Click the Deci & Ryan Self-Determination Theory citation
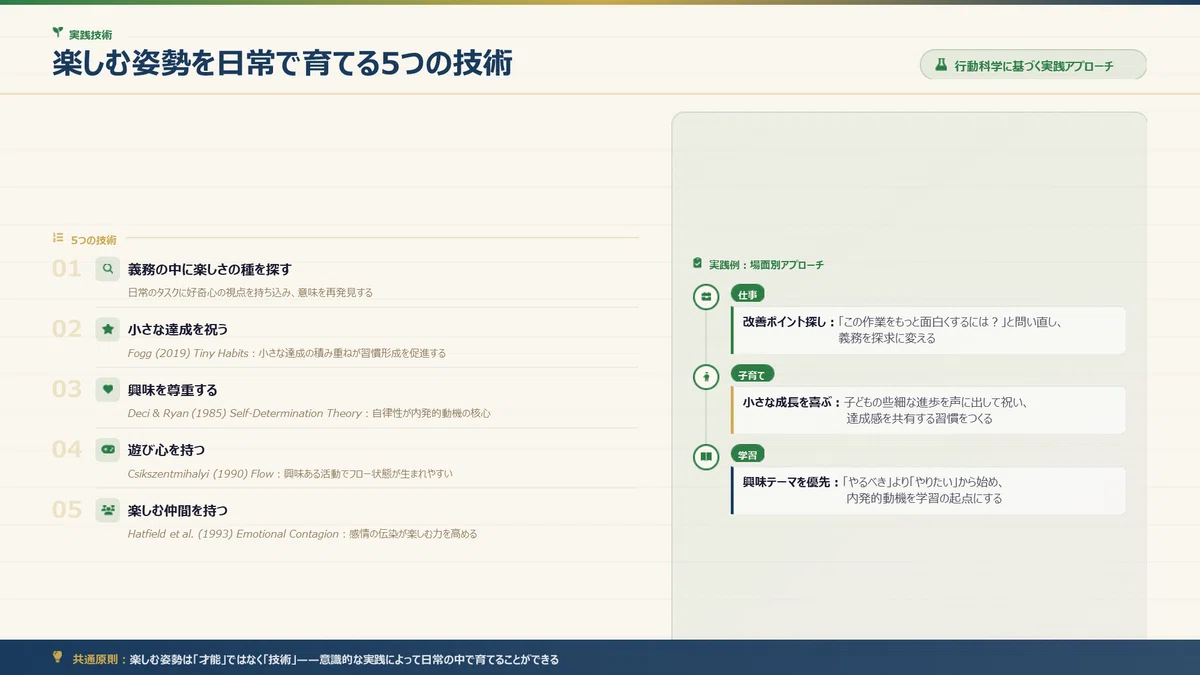The height and width of the screenshot is (675, 1200). pos(309,413)
